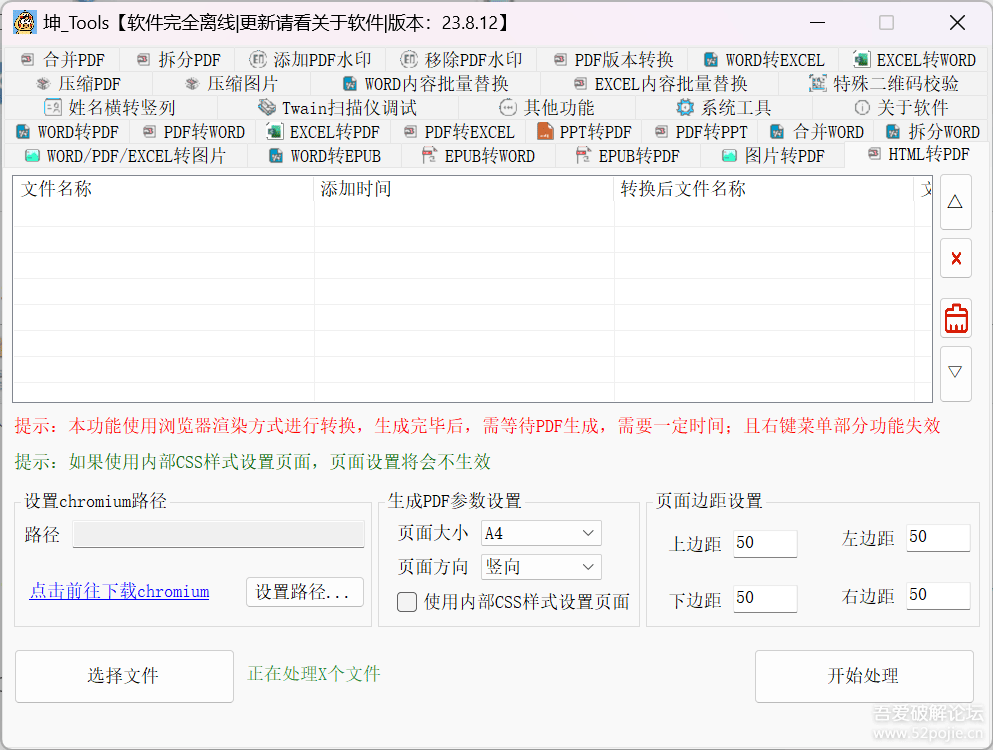Sort by 文件名称 column header
Viewport: 993px width, 750px height.
click(x=163, y=189)
